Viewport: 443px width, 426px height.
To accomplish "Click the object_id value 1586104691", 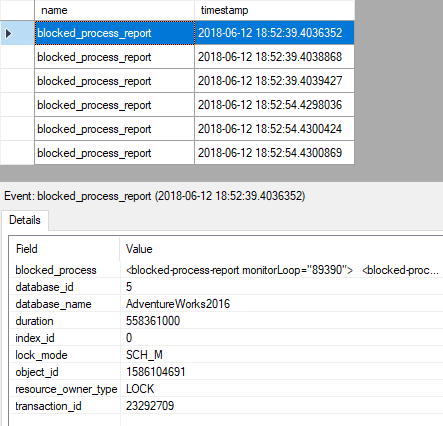I will (x=155, y=372).
